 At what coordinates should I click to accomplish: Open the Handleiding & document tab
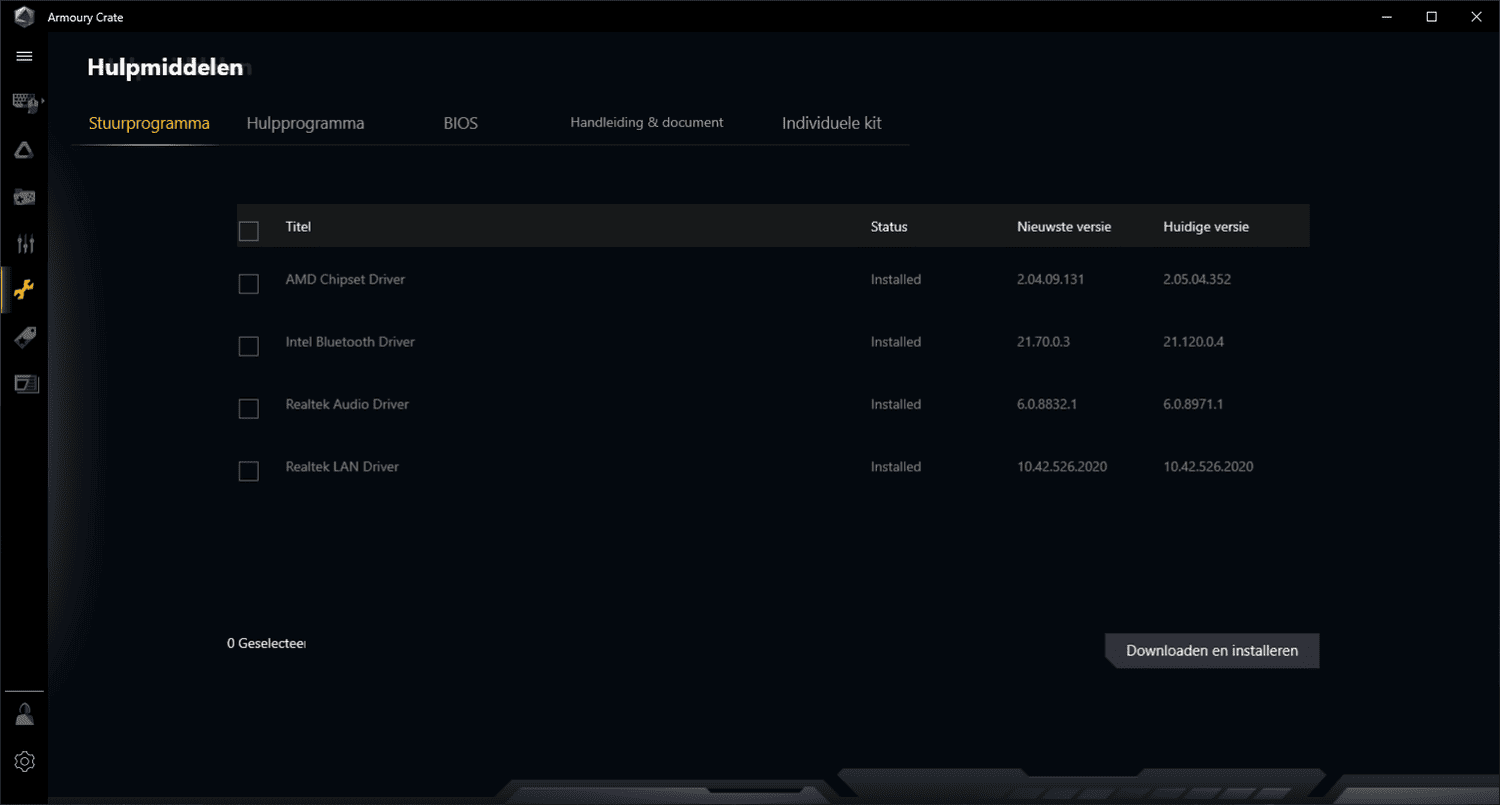647,122
